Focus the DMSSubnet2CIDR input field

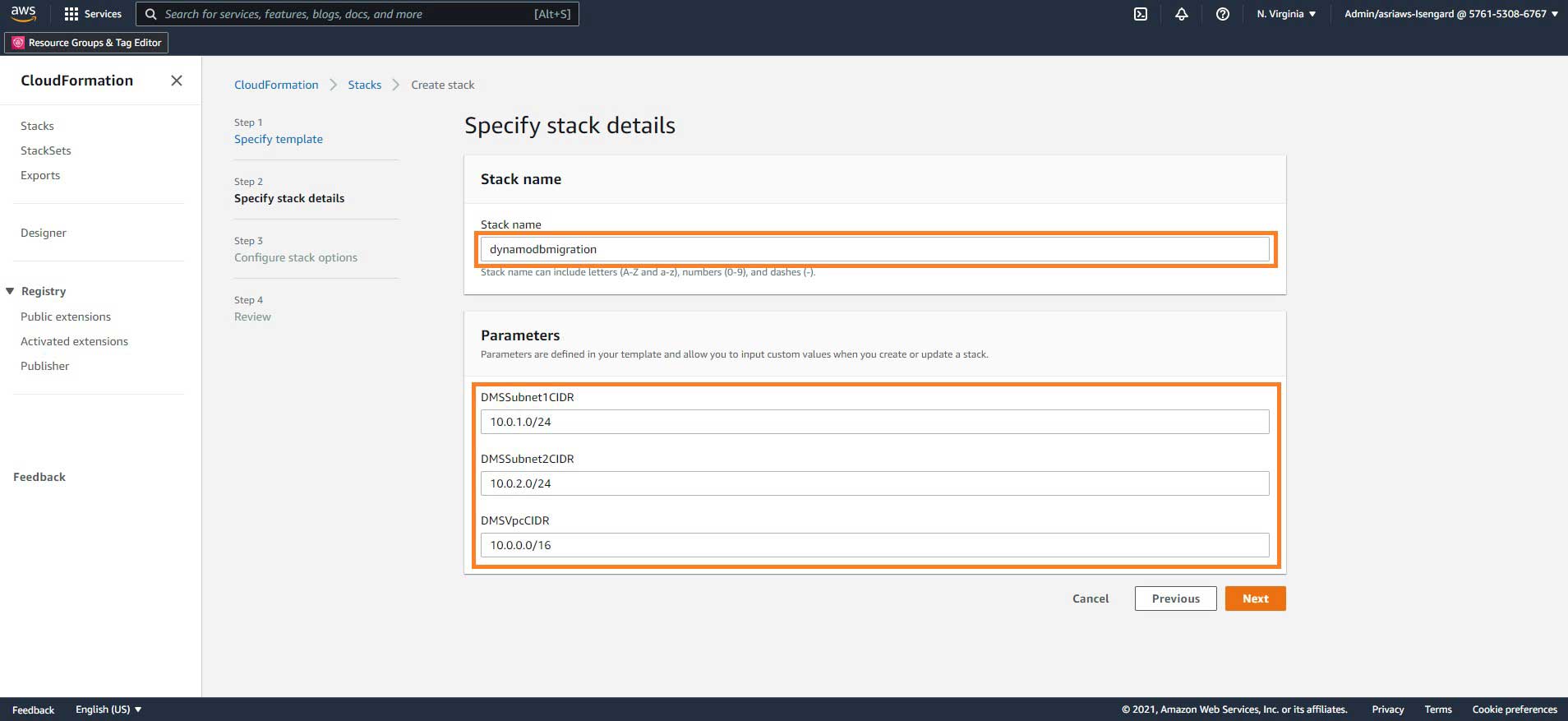pos(875,483)
